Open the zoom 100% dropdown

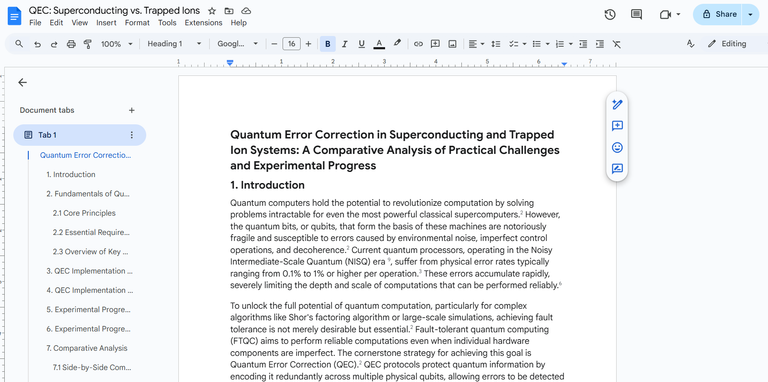pos(117,44)
